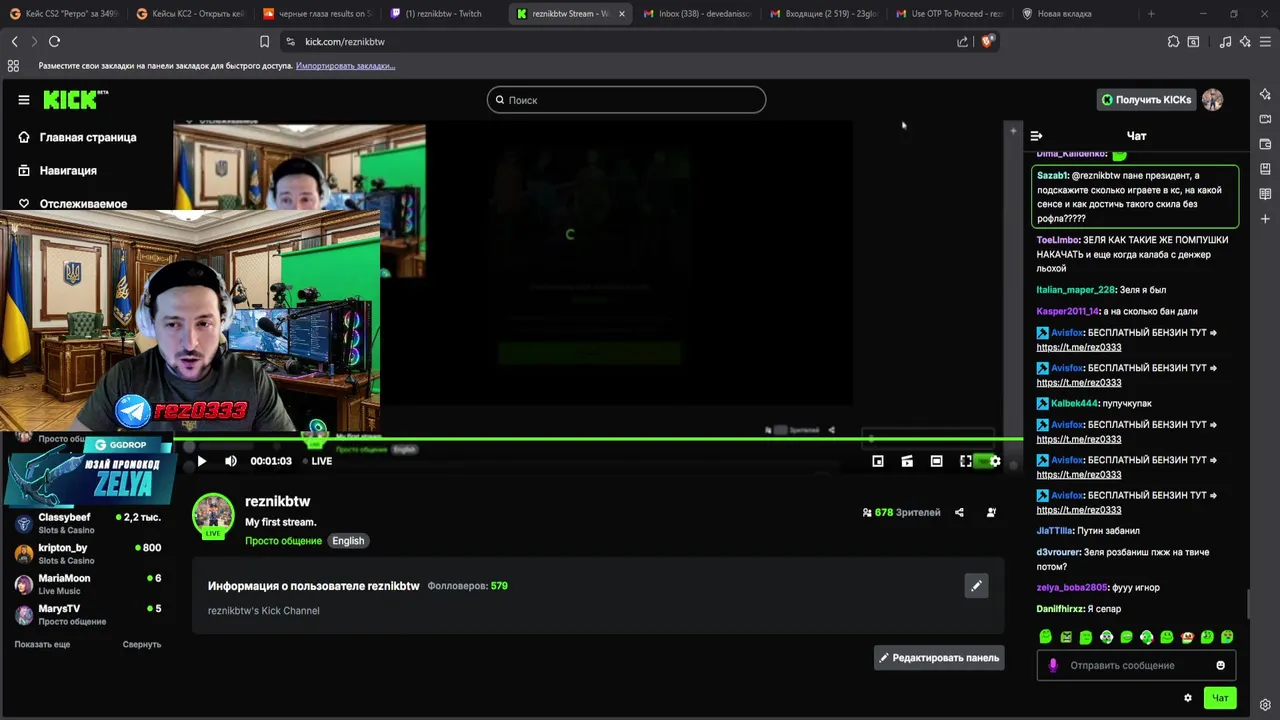The image size is (1280, 720).
Task: Reload the page with the refresh icon
Action: (54, 41)
